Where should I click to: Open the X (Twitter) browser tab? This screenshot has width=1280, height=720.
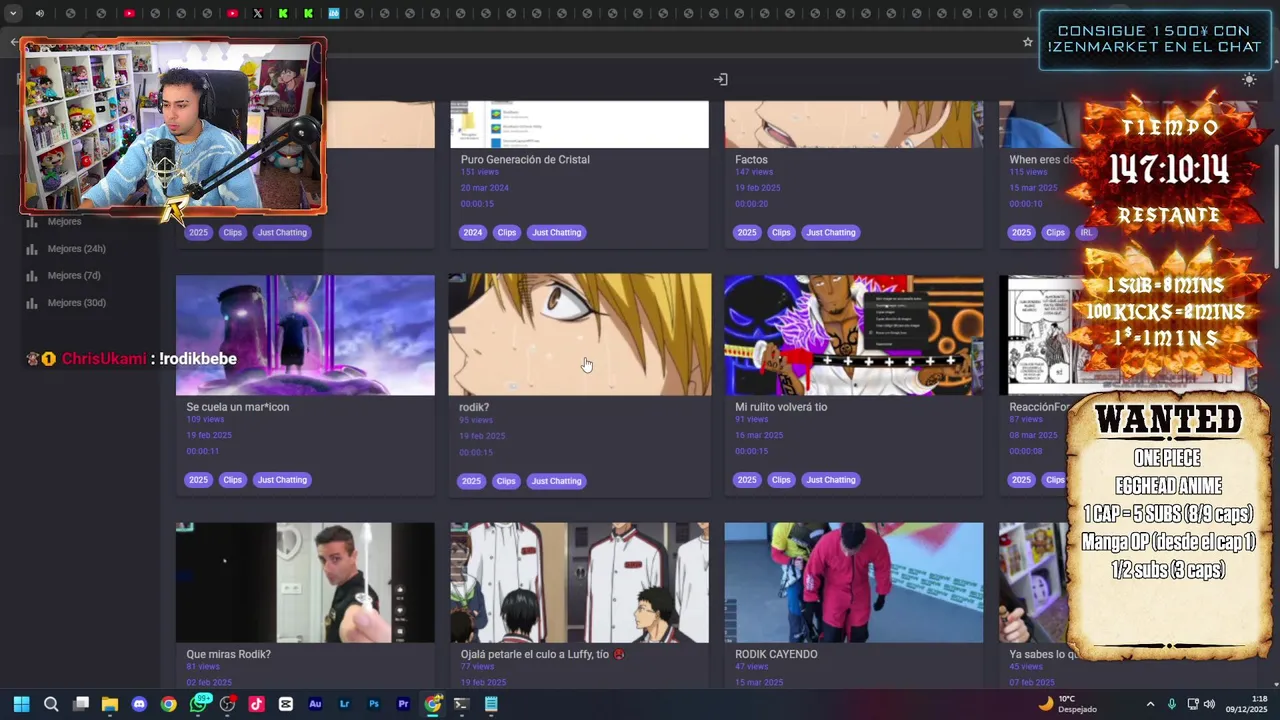tap(258, 13)
